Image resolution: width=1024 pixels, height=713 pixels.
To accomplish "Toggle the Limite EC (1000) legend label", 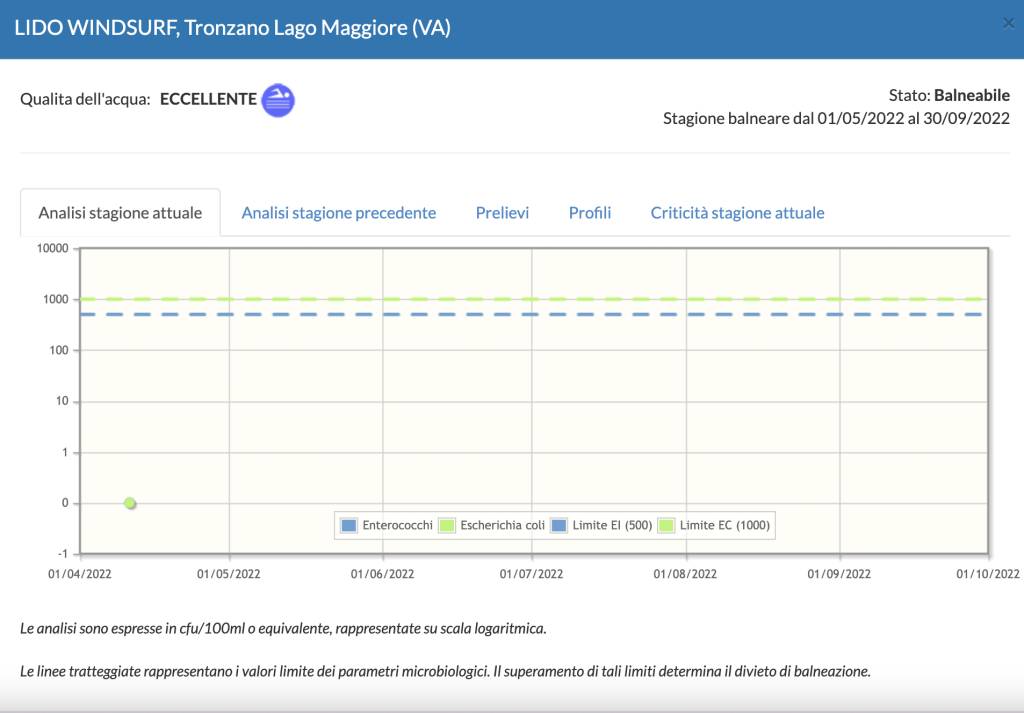I will 724,525.
